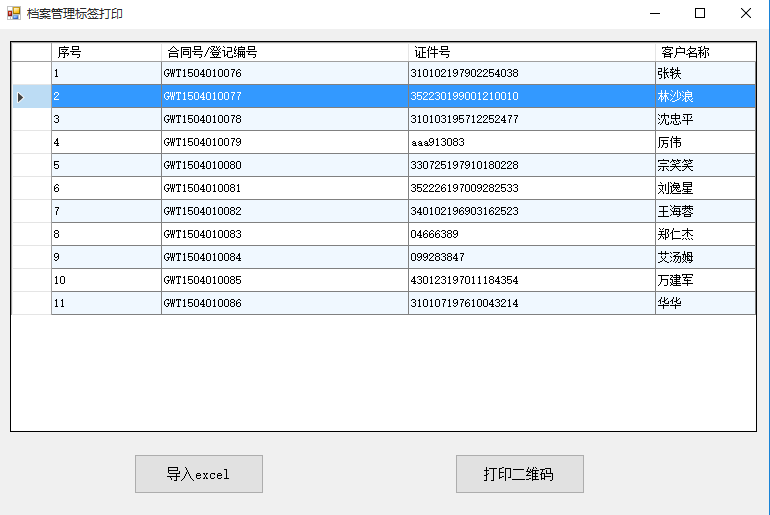The height and width of the screenshot is (515, 770).
Task: Close the 档案管理标签打印 window
Action: pyautogui.click(x=746, y=13)
